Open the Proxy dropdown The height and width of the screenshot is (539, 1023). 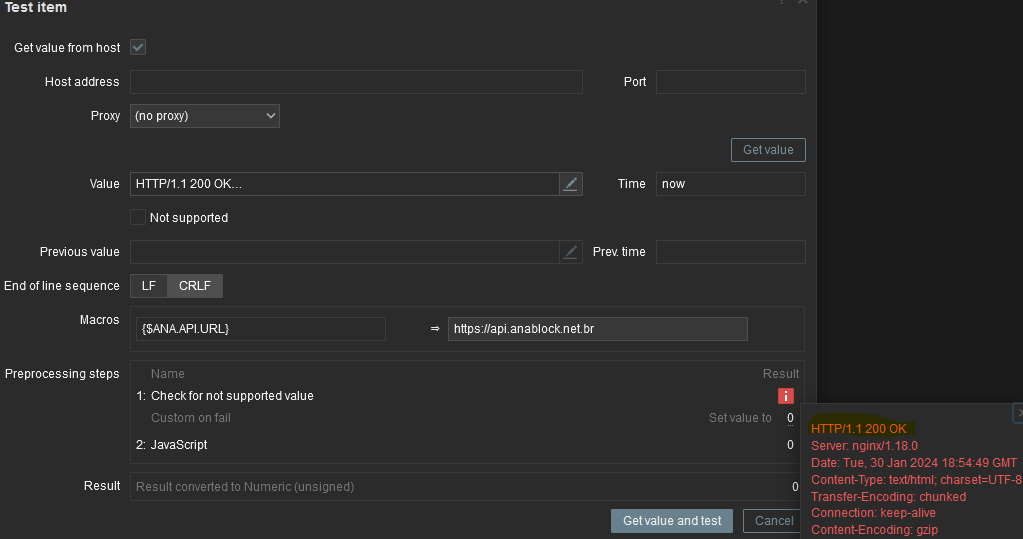[205, 116]
